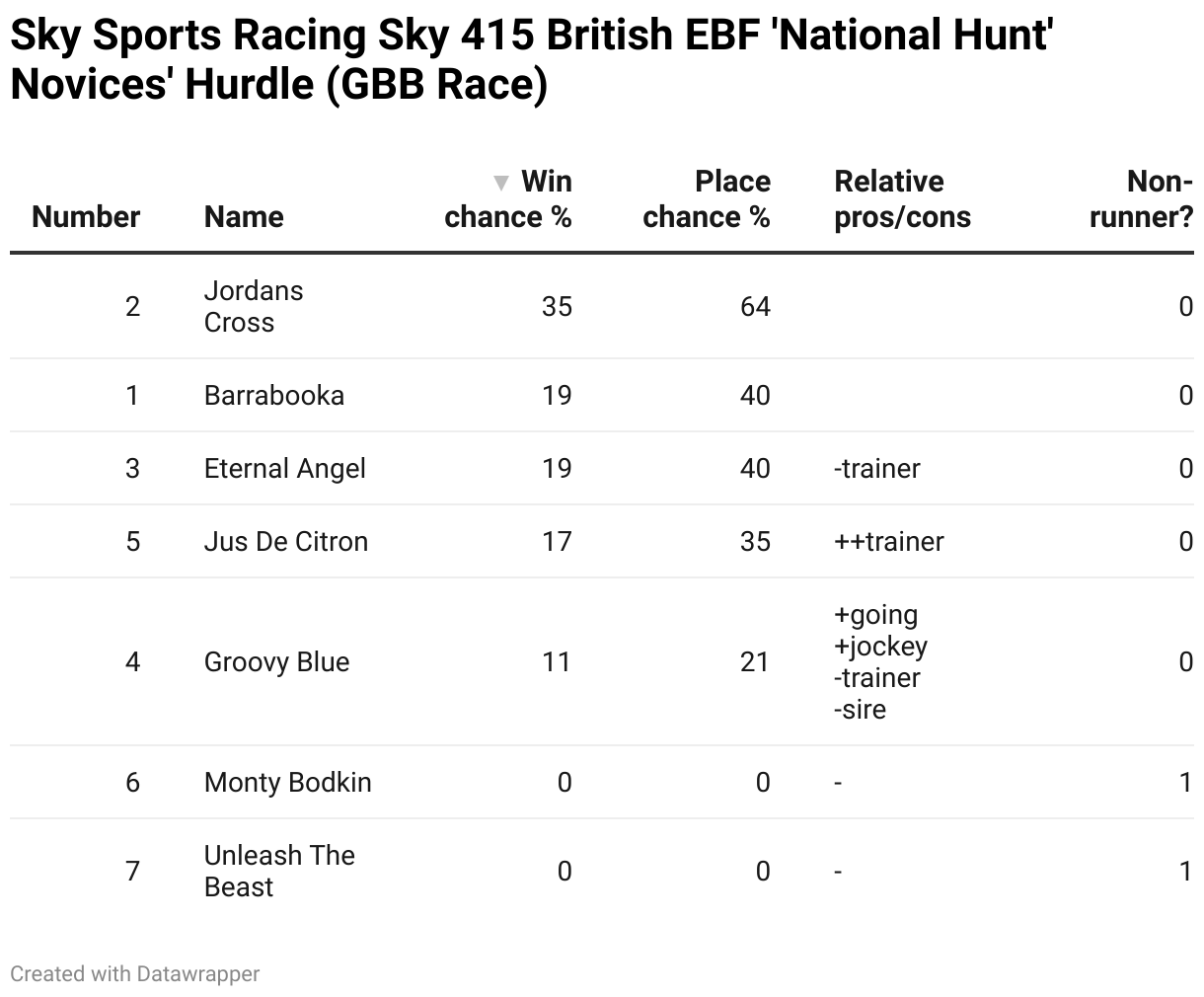Sort by the Name column header

[x=244, y=217]
